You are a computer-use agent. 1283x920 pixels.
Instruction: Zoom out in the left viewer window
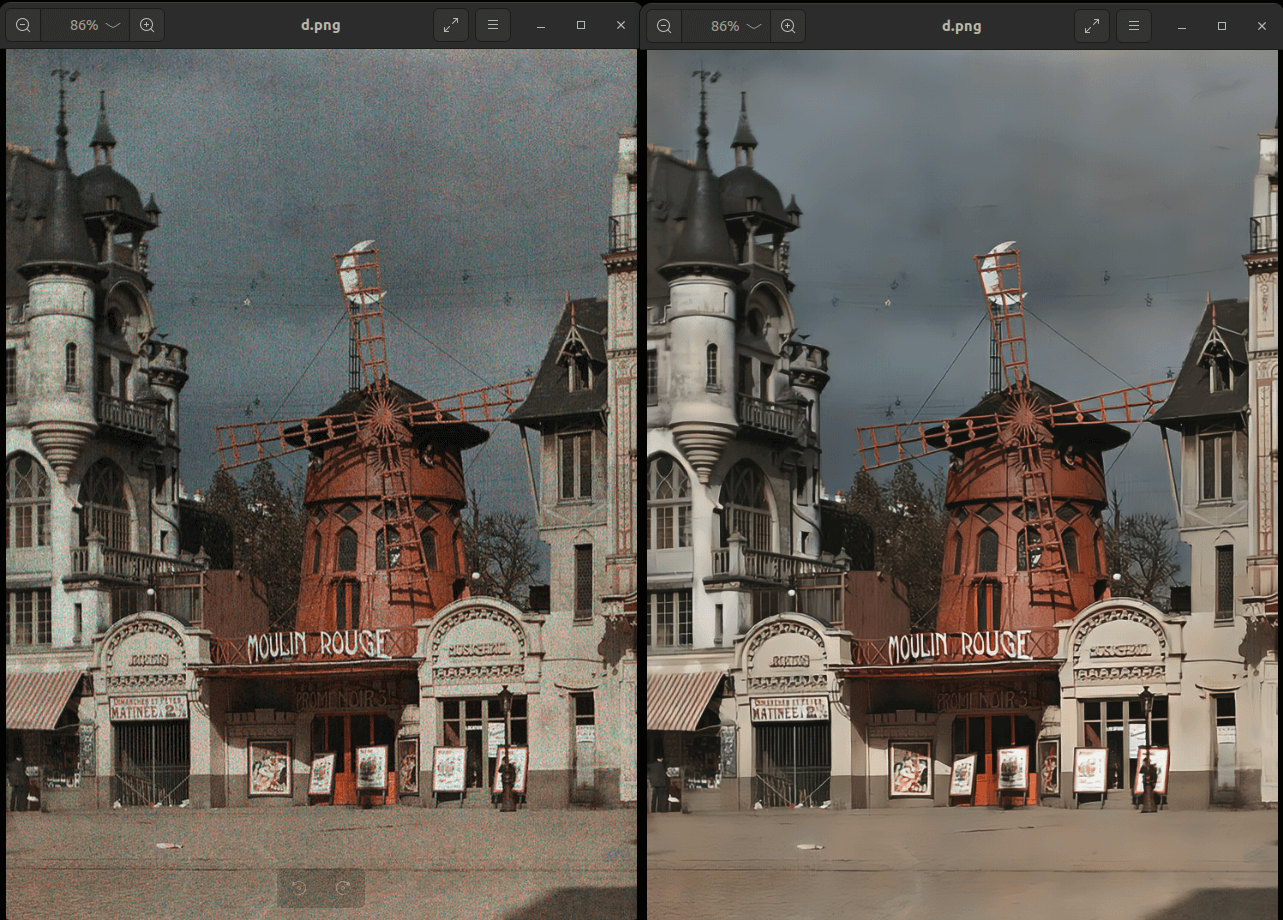[x=23, y=25]
